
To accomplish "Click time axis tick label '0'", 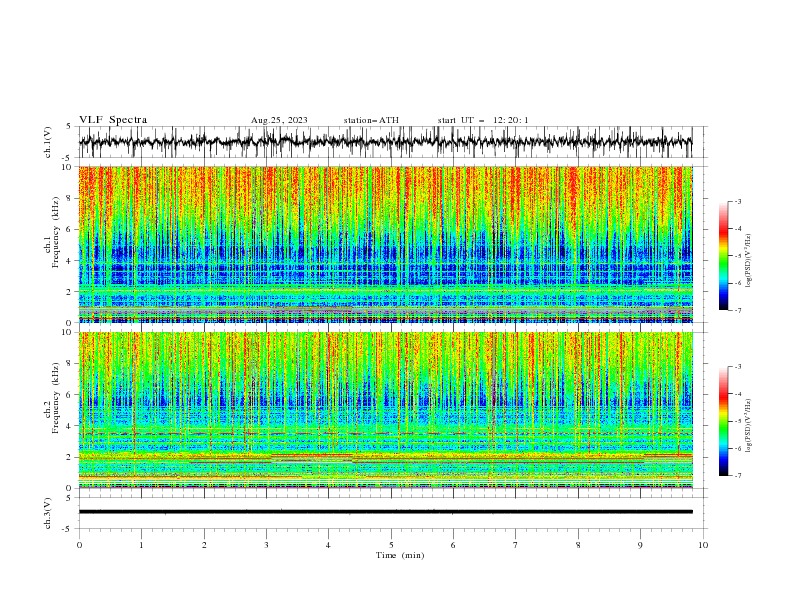I will coord(79,545).
